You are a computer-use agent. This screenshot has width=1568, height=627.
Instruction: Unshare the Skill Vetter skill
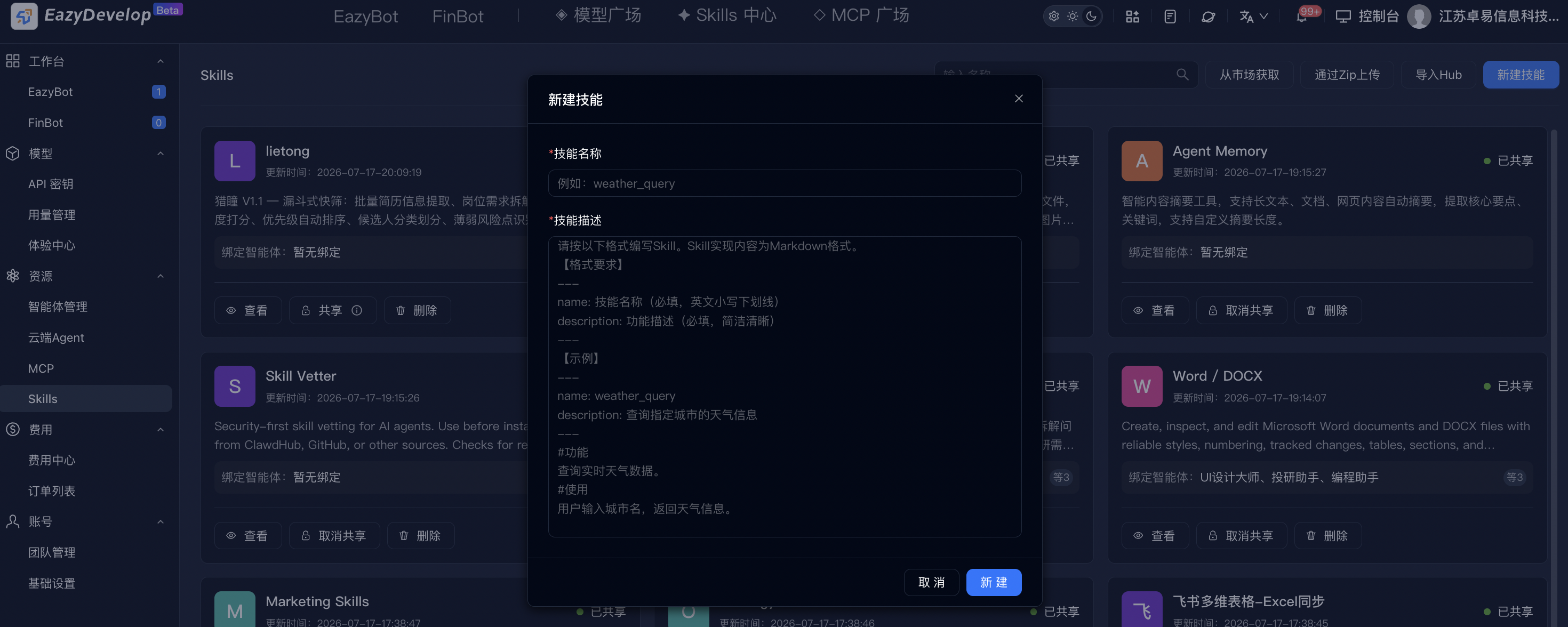pos(334,536)
